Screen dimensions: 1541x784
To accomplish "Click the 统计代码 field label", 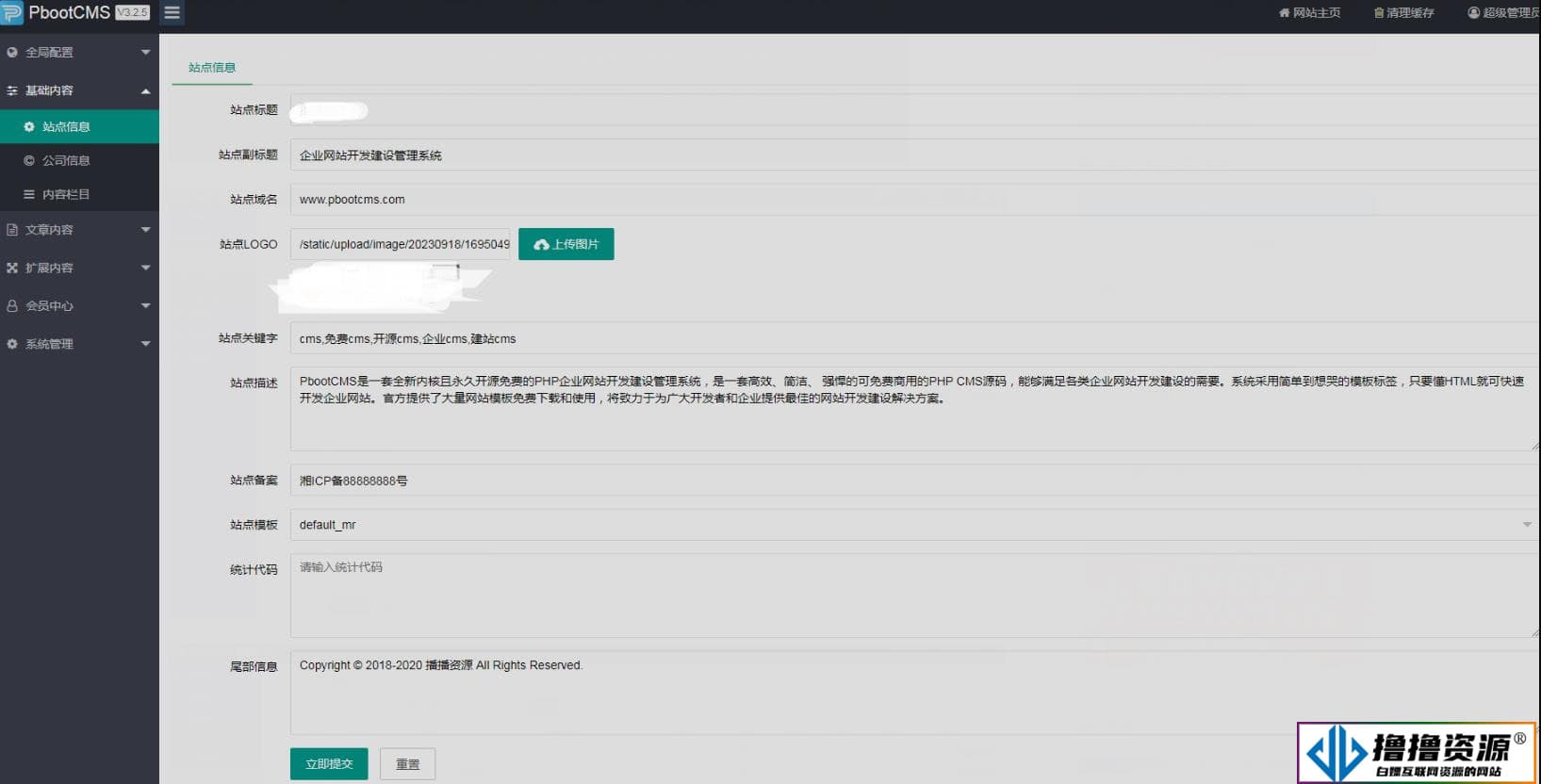I will tap(254, 570).
